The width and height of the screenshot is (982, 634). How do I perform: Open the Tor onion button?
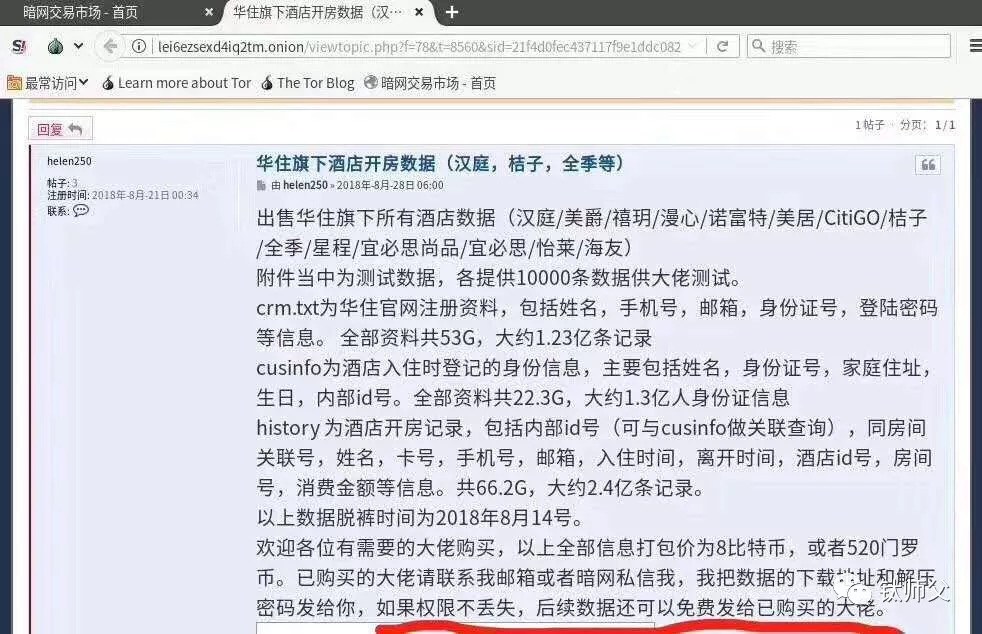pyautogui.click(x=55, y=46)
